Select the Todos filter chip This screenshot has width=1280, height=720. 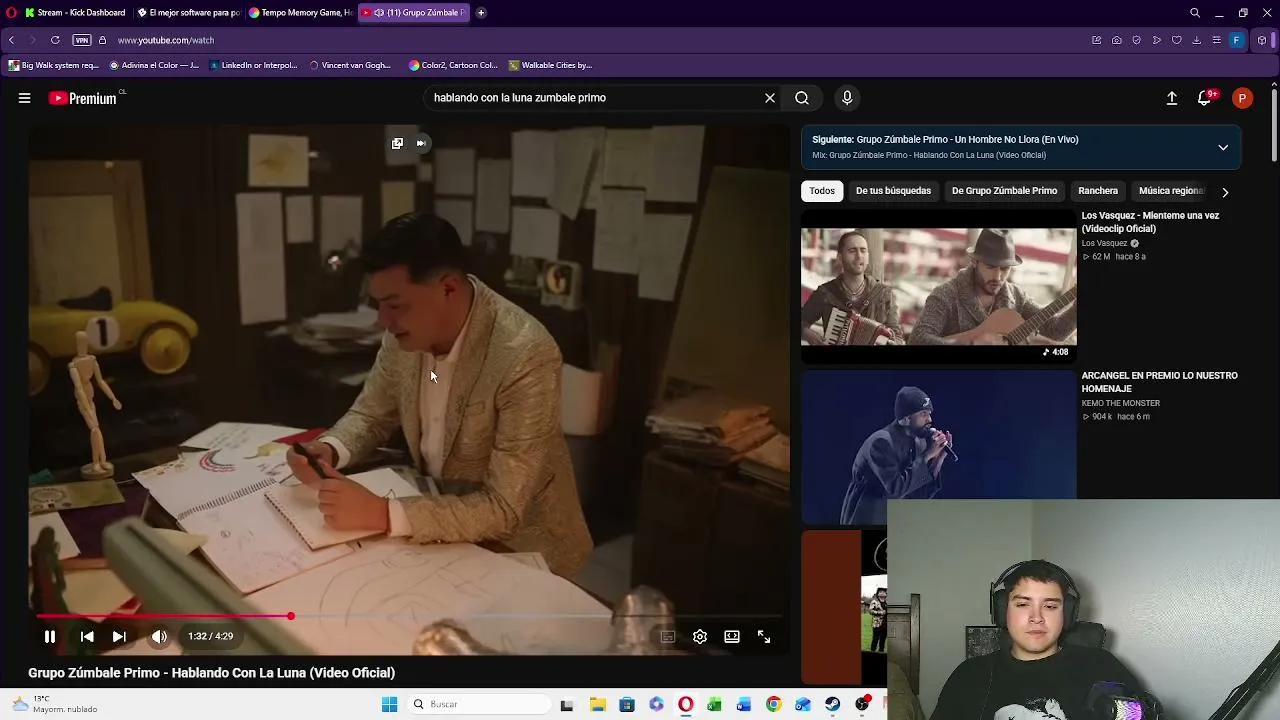[x=822, y=191]
